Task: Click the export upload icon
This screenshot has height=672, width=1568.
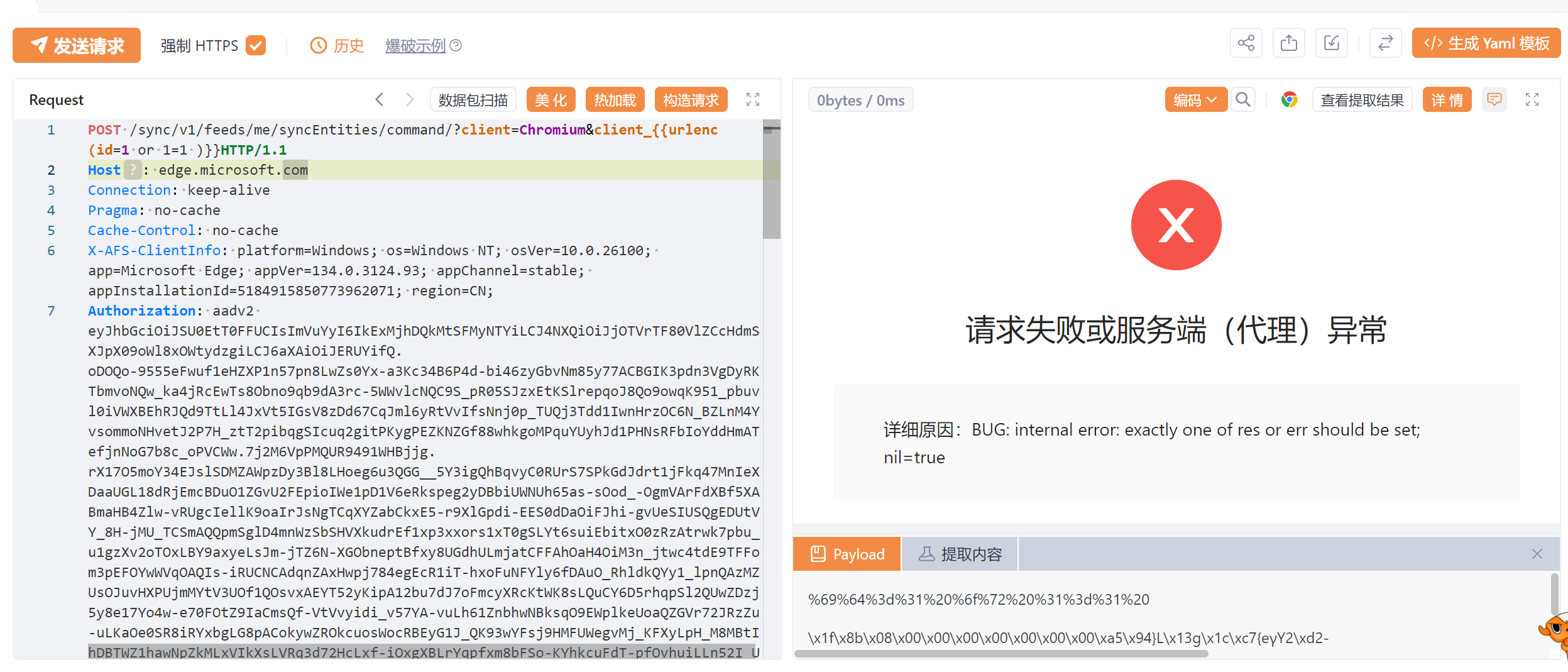Action: [x=1288, y=43]
